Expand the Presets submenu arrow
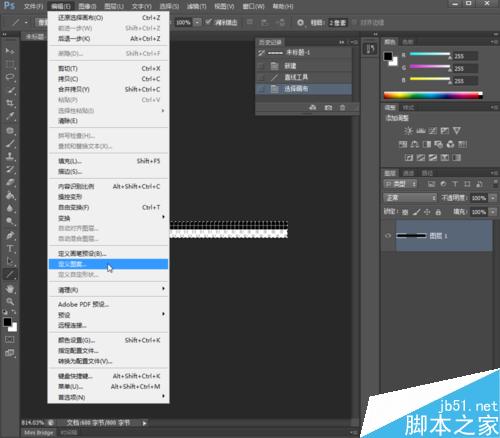This screenshot has width=500, height=438. click(163, 314)
